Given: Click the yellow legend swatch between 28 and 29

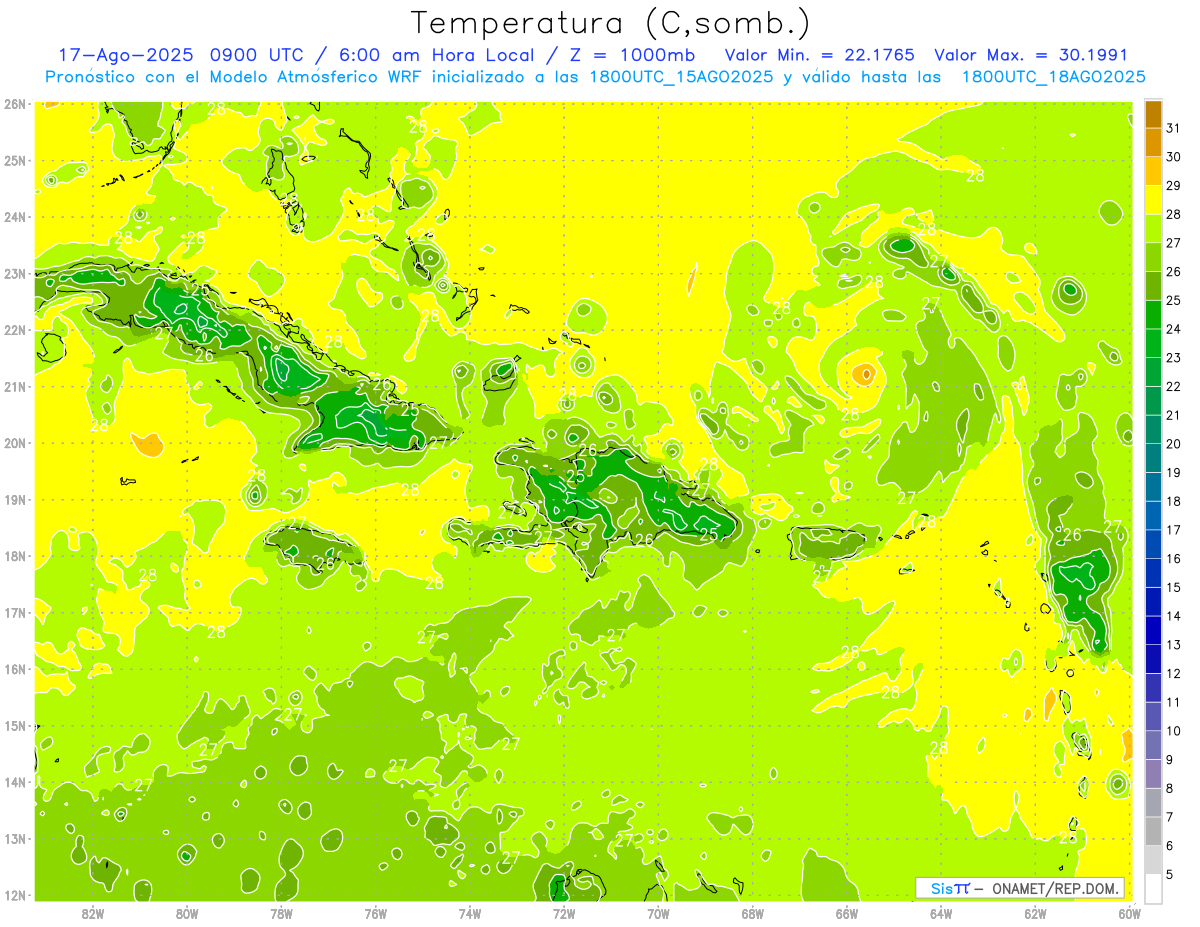Looking at the screenshot, I should tap(1153, 200).
